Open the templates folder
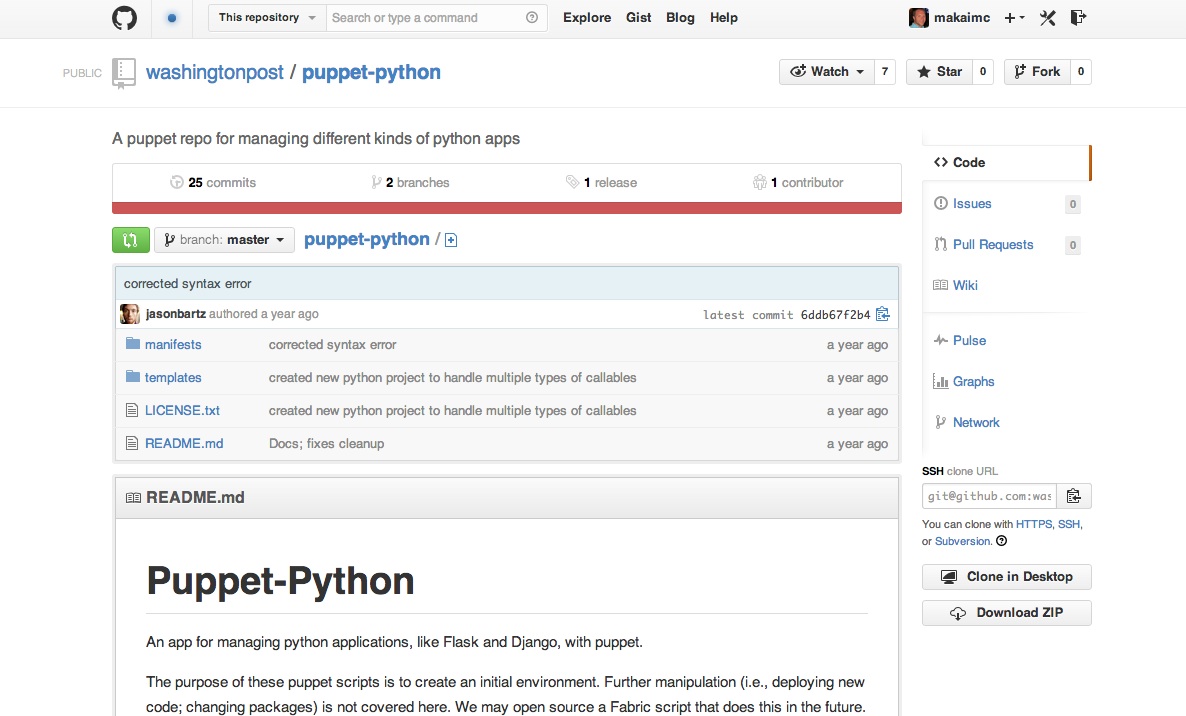 (173, 377)
